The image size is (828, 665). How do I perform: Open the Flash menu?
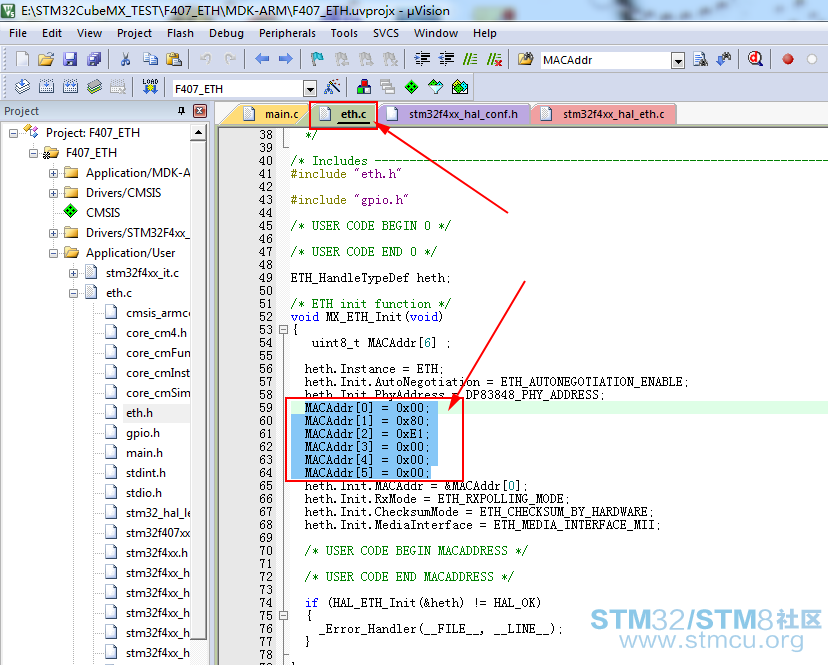pos(180,33)
